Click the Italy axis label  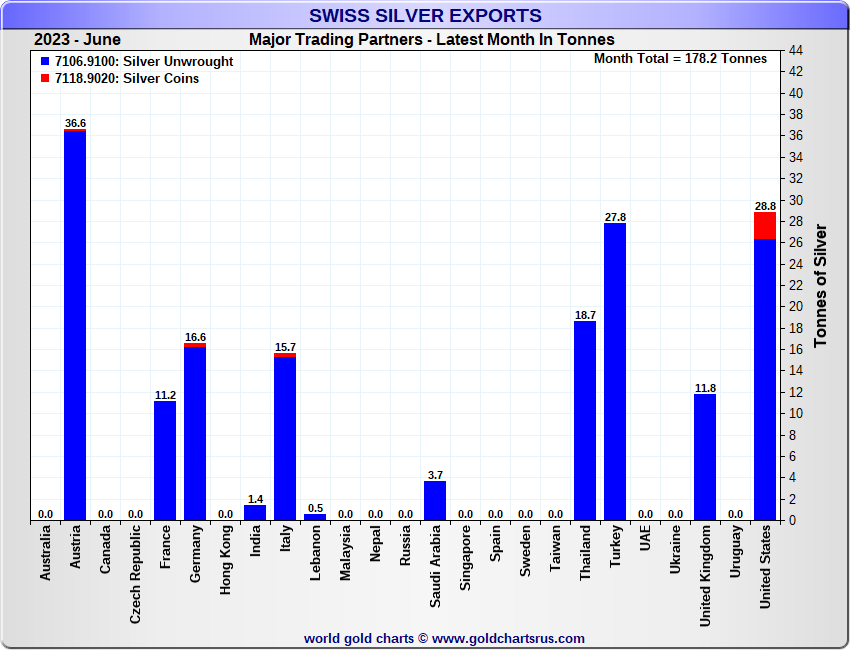click(285, 538)
